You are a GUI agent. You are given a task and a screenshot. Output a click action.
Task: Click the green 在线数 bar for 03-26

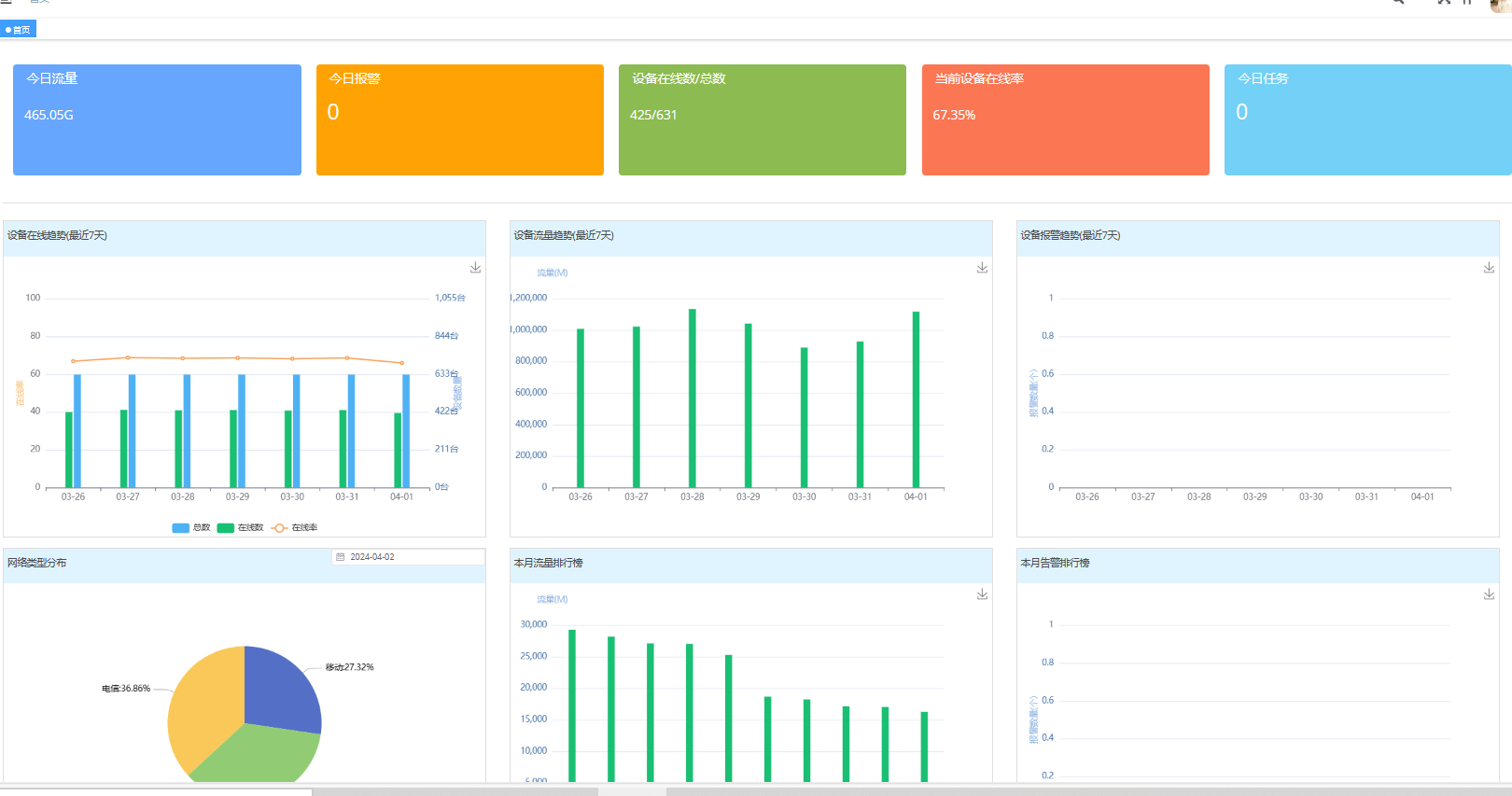click(x=69, y=450)
